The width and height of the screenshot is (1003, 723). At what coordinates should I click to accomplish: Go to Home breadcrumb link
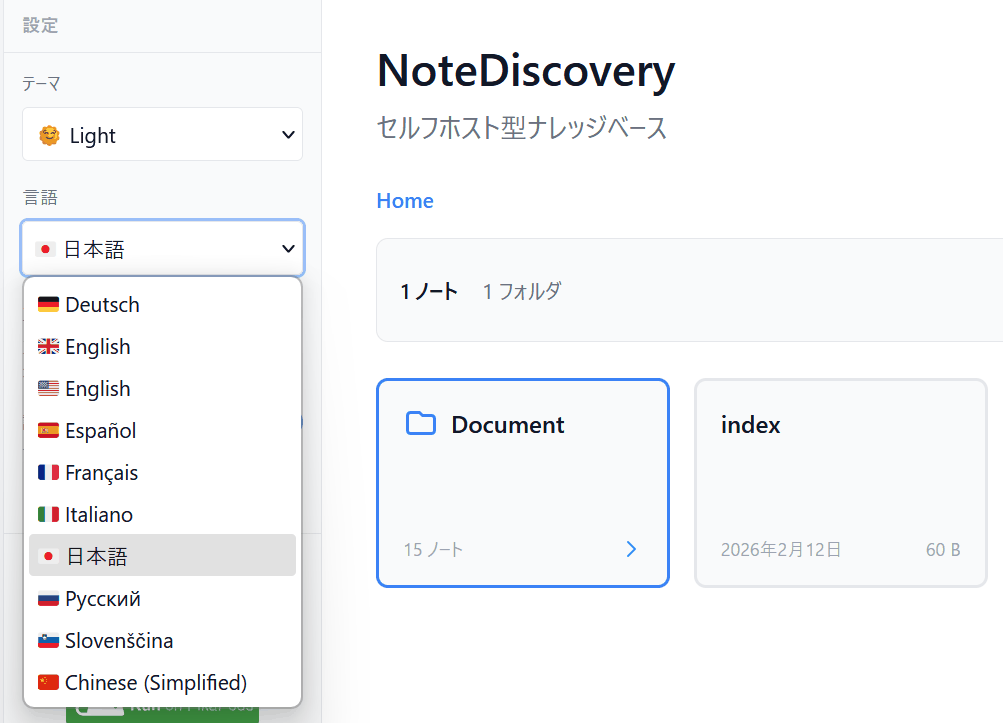[405, 201]
